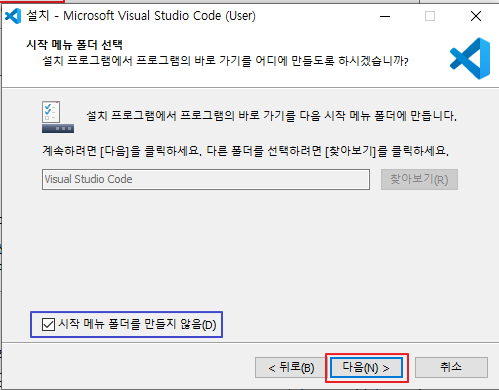The height and width of the screenshot is (390, 499).
Task: Close the setup window
Action: pos(476,16)
